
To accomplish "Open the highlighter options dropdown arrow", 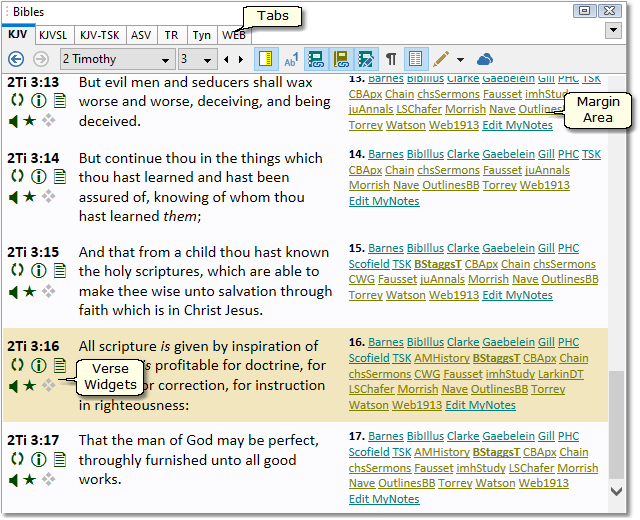I will coord(460,60).
